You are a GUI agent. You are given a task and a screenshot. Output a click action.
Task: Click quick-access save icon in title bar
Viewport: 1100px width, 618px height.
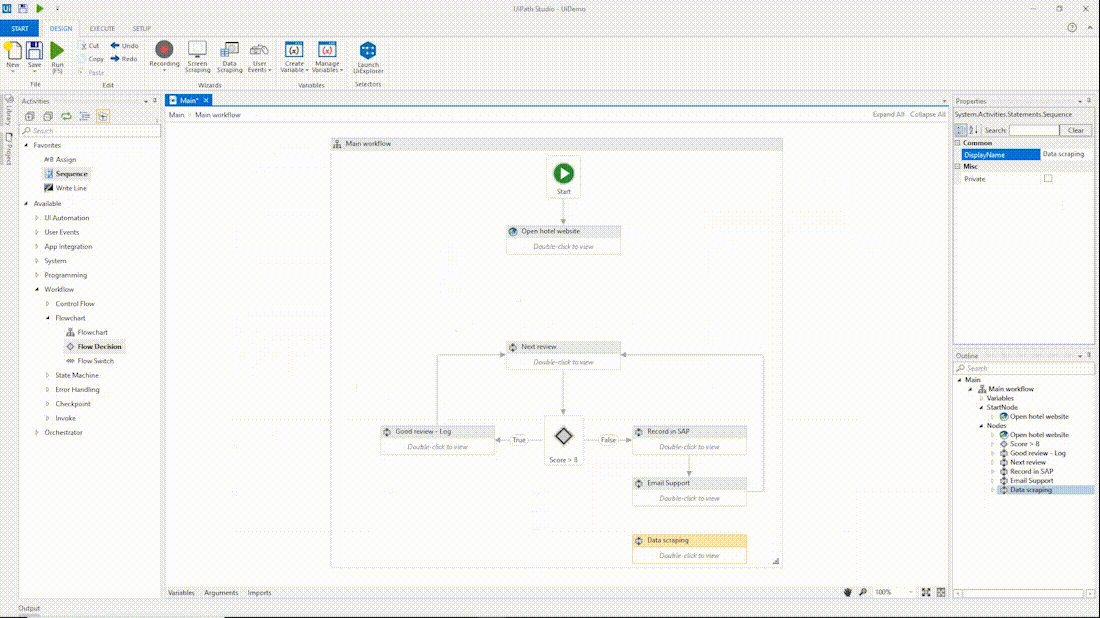tap(23, 8)
